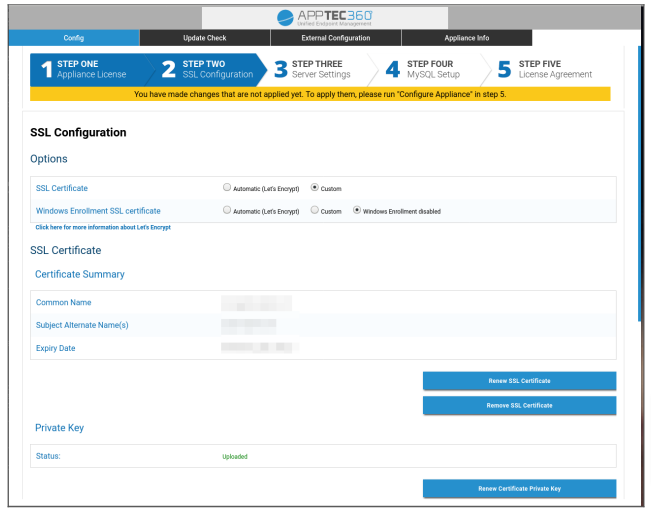Open the Config tab
Image resolution: width=651 pixels, height=511 pixels.
[x=74, y=38]
